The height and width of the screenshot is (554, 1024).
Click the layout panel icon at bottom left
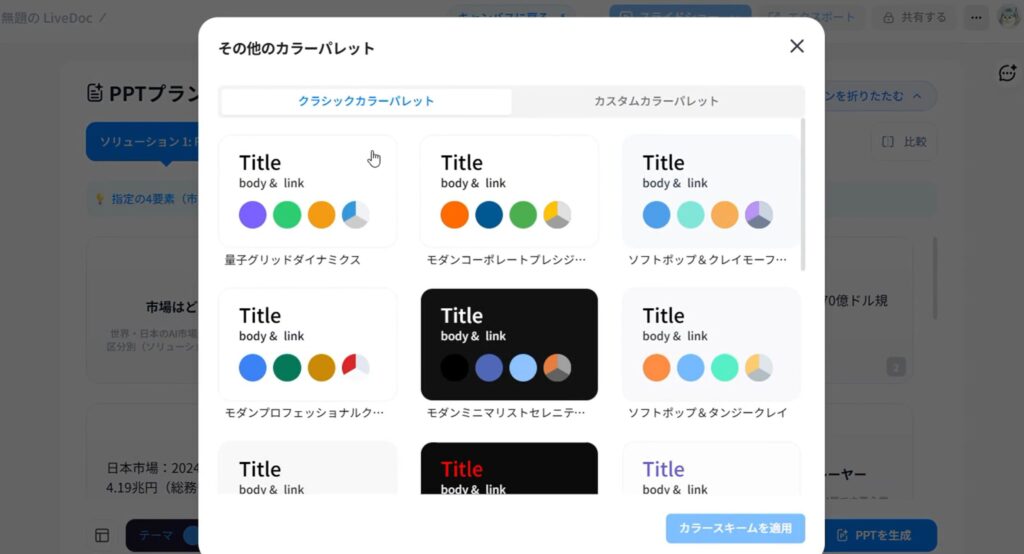(102, 535)
